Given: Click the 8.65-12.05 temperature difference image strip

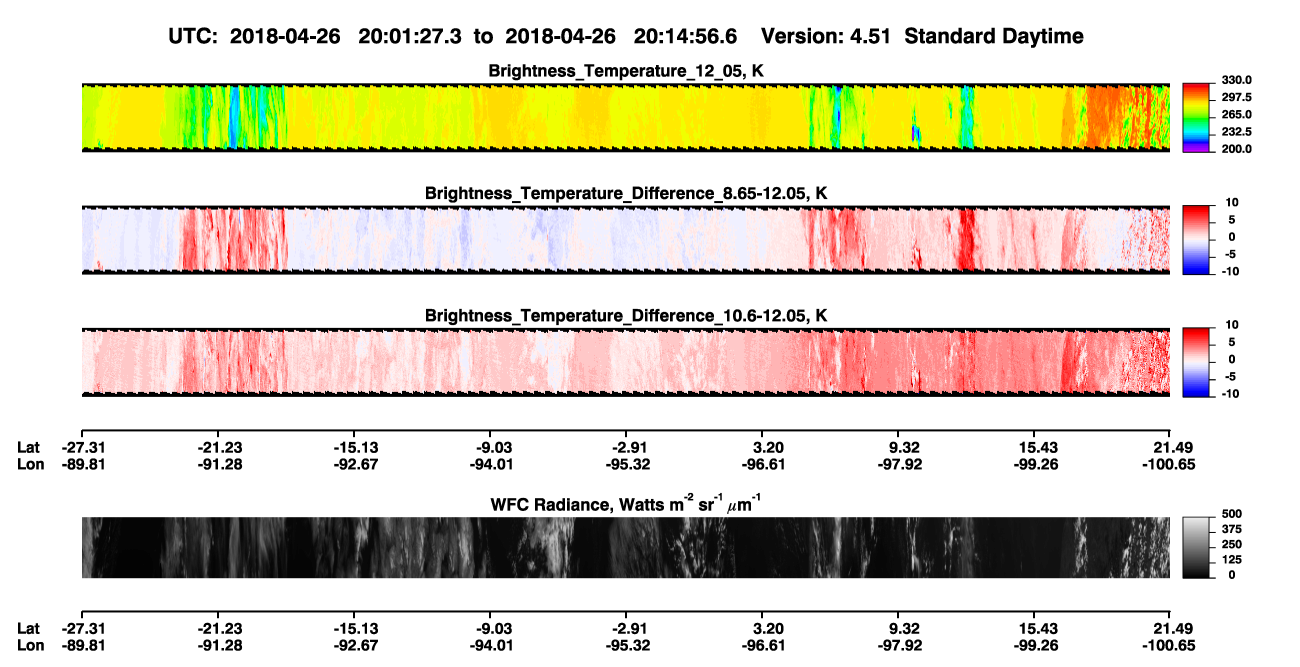Looking at the screenshot, I should coord(625,240).
